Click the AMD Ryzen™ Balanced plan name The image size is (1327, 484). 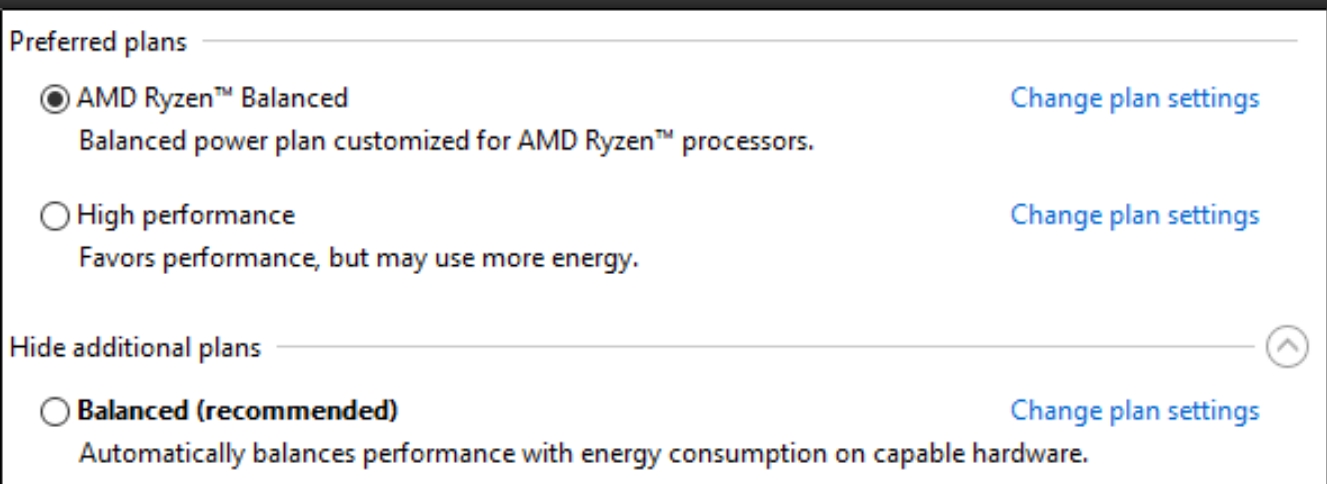(213, 99)
